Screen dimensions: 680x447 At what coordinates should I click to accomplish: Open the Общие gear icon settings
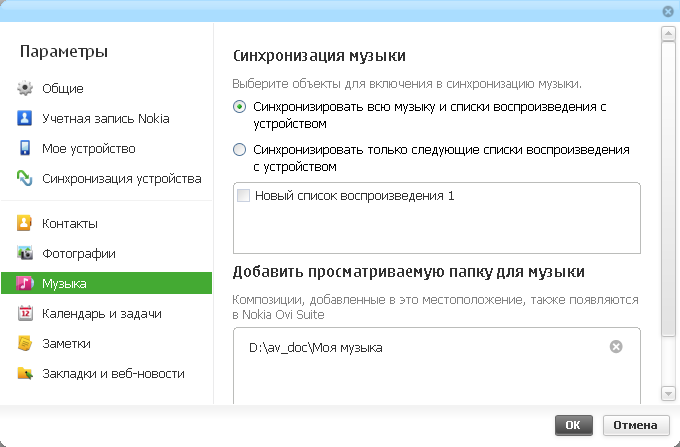25,88
